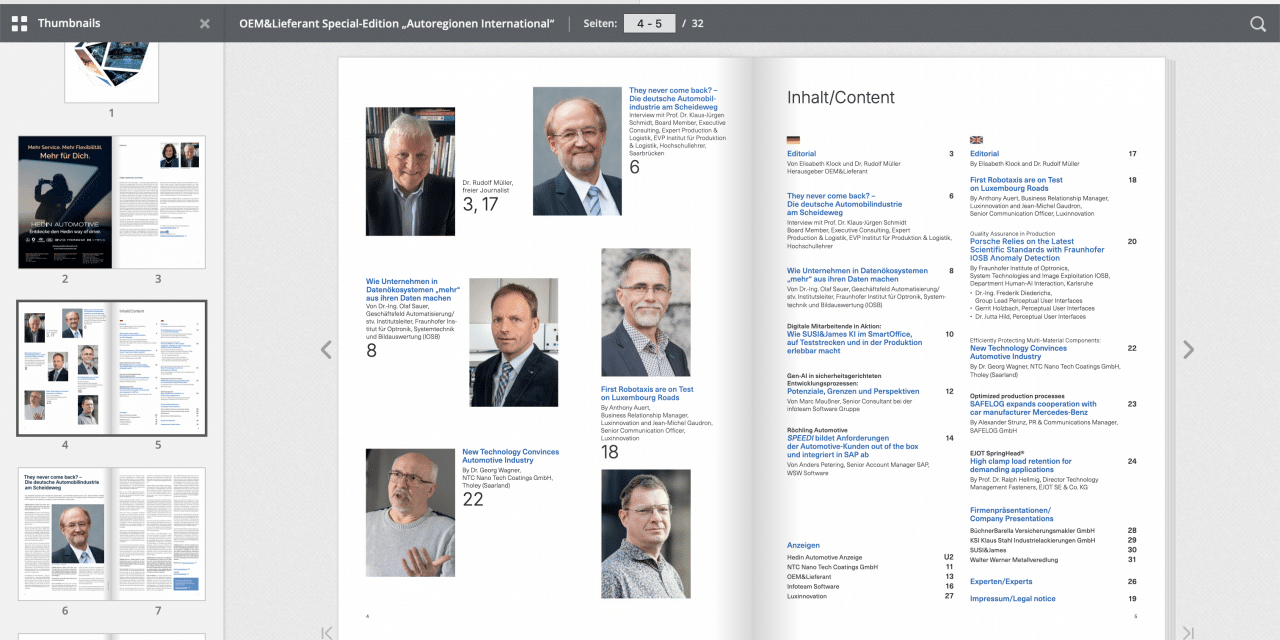Open "Impressum/Legal notice" contents entry
The image size is (1280, 640).
pos(1015,598)
